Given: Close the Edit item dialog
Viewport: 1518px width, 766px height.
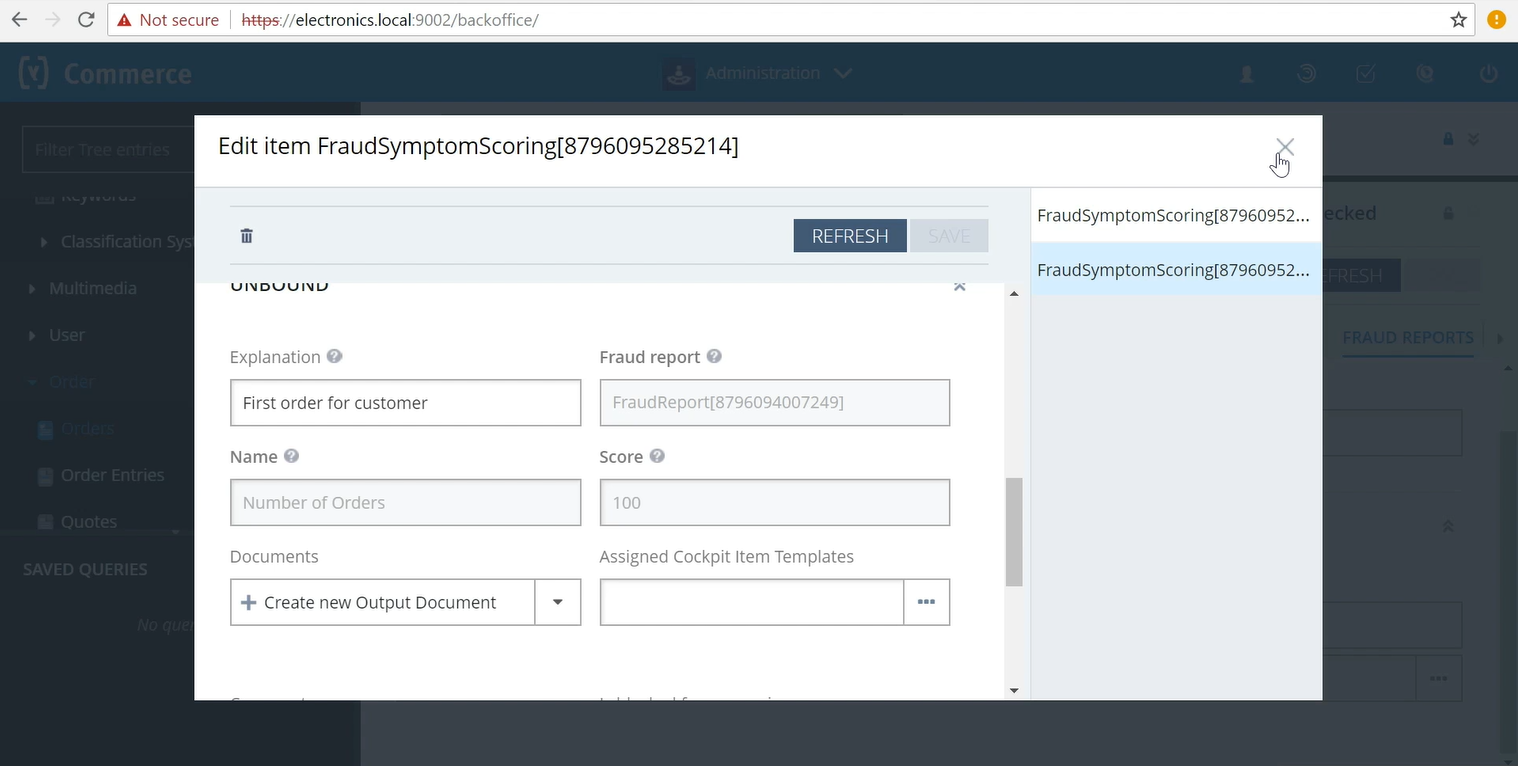Looking at the screenshot, I should point(1285,147).
